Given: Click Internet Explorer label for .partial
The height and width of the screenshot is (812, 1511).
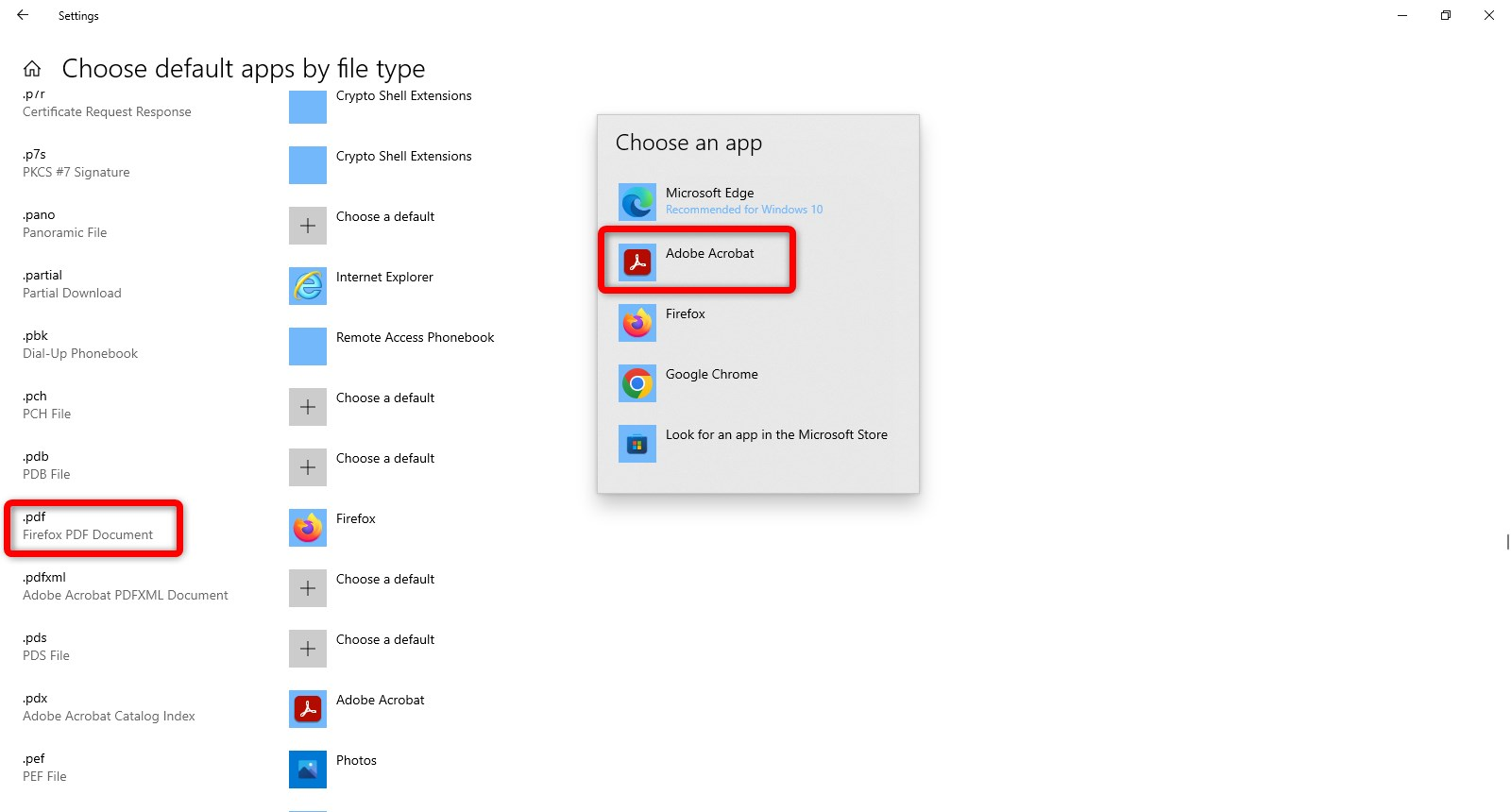Looking at the screenshot, I should [384, 277].
